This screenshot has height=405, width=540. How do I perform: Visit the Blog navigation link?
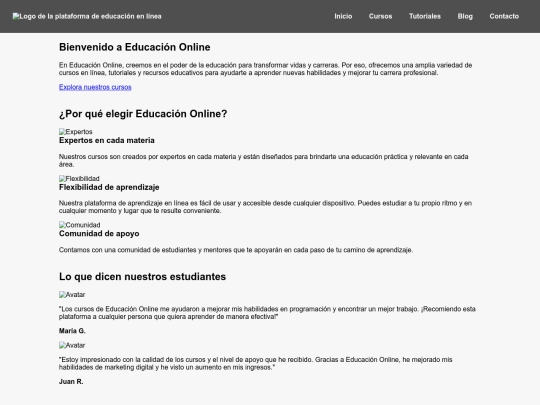click(465, 16)
